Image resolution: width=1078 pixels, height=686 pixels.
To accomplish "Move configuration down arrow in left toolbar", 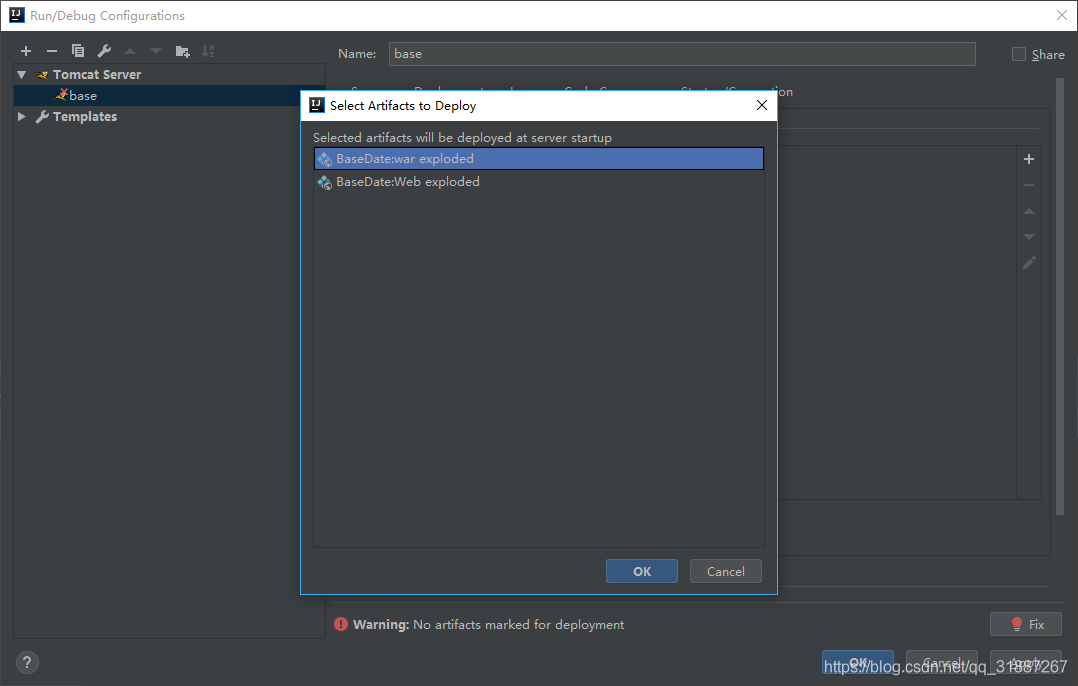I will [156, 51].
